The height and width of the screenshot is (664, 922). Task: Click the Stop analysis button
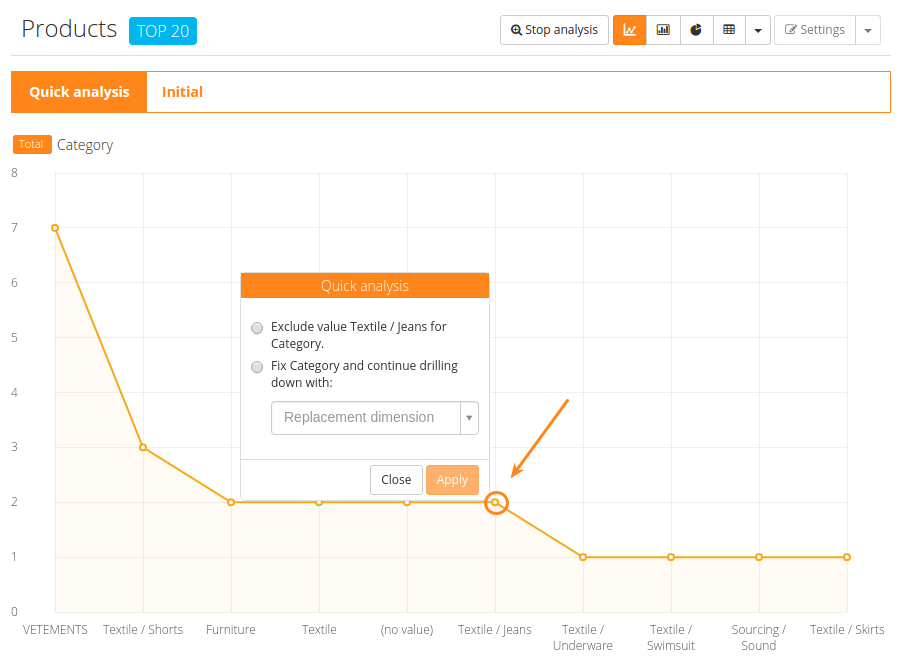click(554, 30)
